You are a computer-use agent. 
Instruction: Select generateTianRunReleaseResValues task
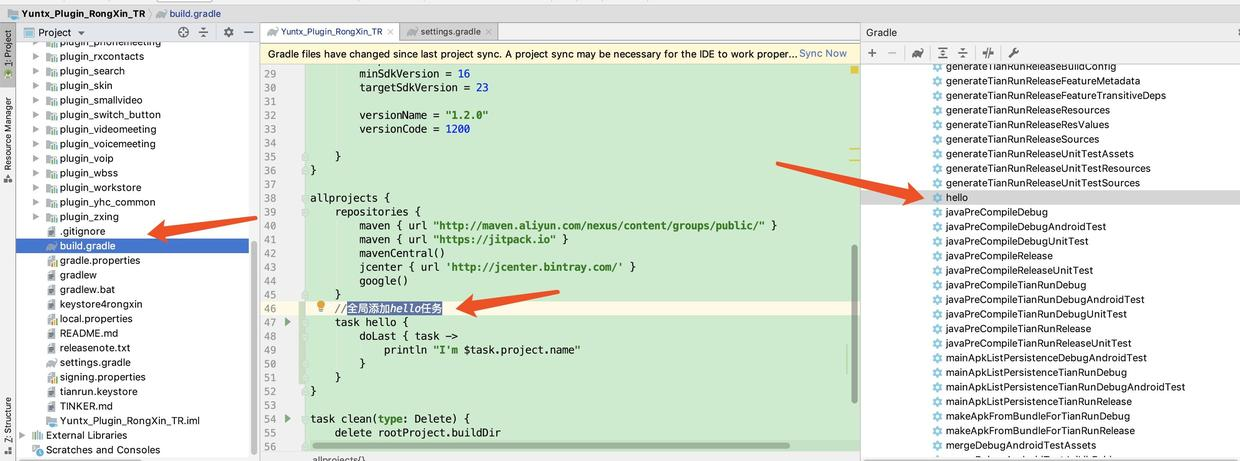(1027, 125)
